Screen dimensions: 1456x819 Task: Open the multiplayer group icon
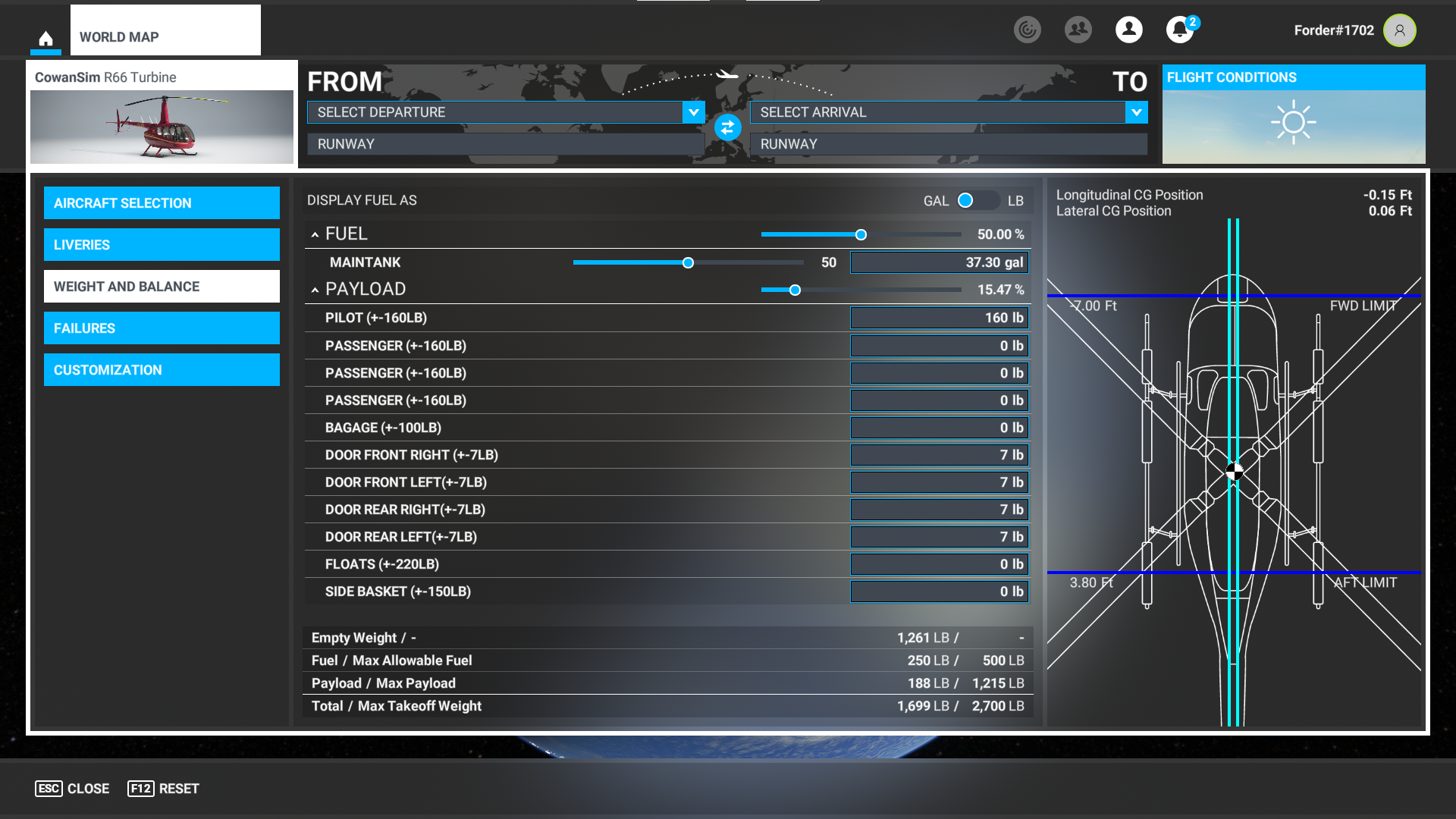[x=1078, y=30]
